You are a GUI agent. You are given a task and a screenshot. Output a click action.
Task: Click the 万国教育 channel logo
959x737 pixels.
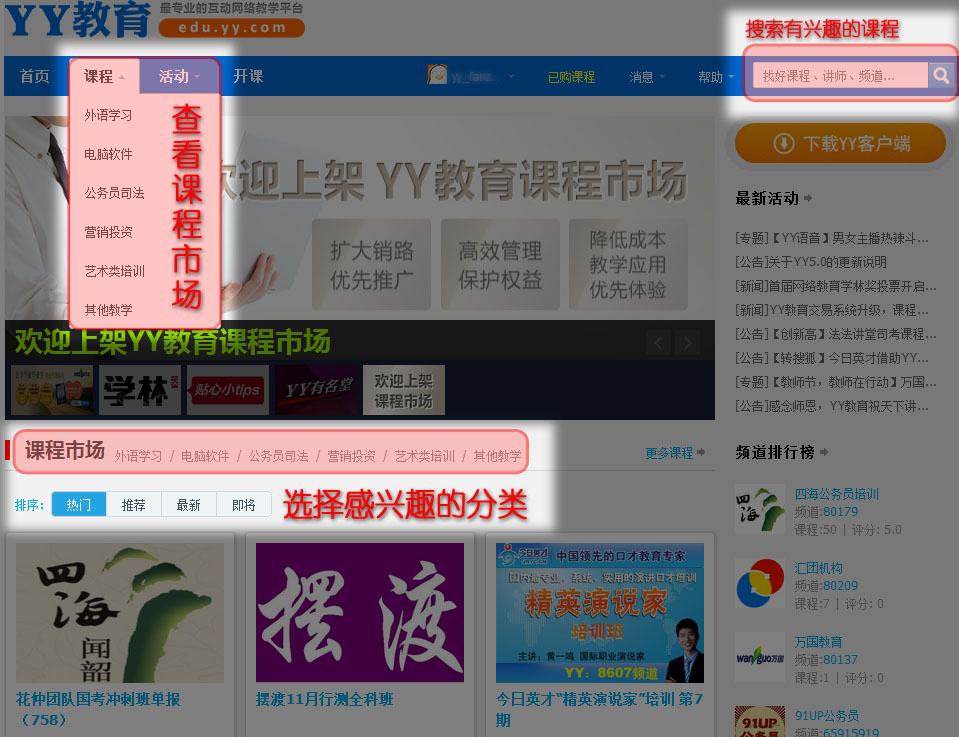(760, 657)
